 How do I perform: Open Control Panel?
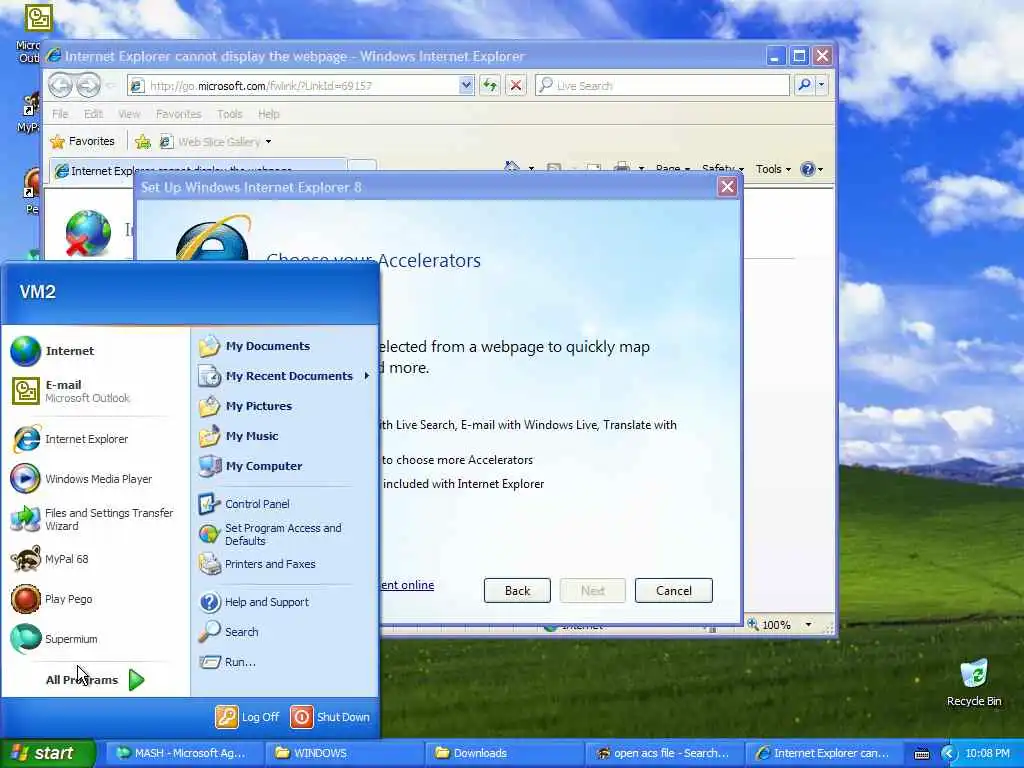click(244, 504)
